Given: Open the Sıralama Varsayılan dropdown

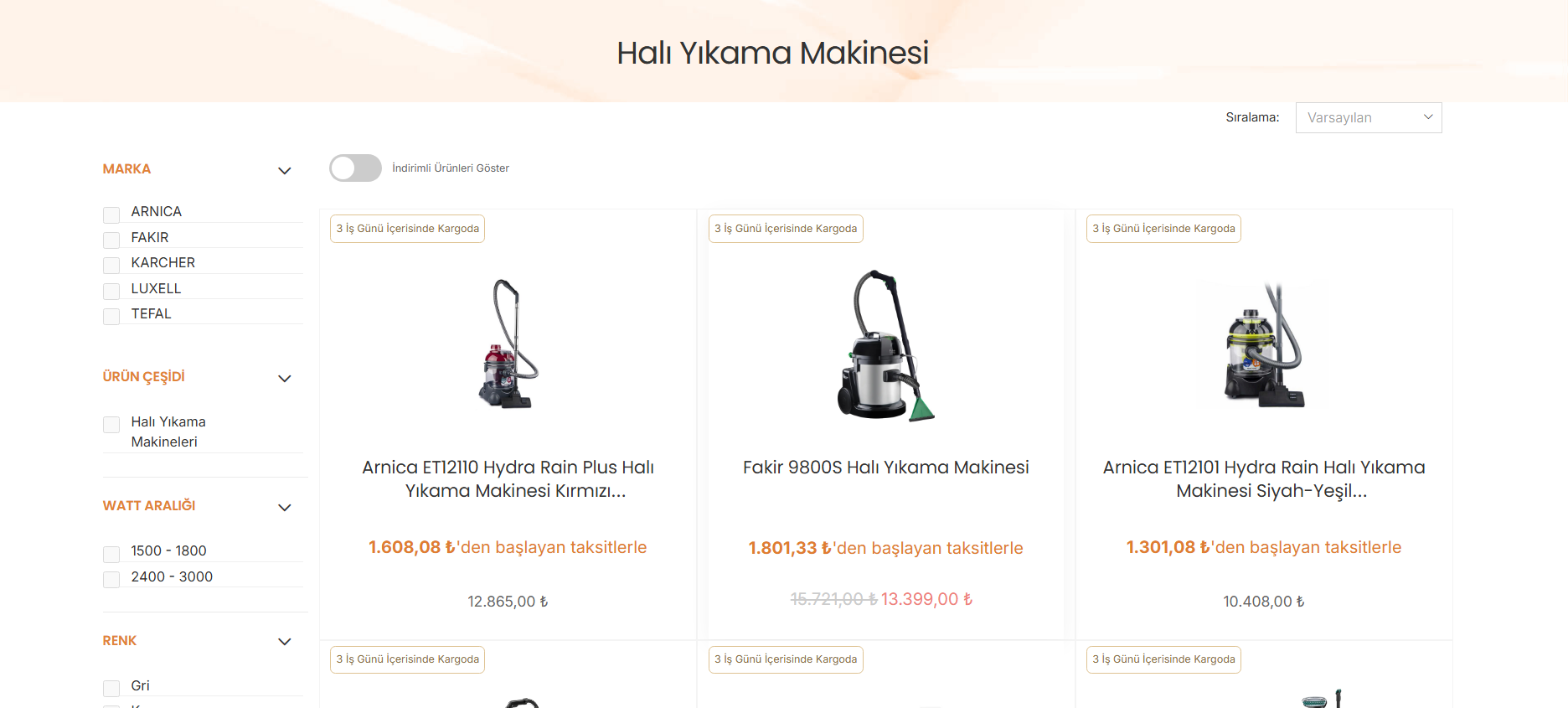Looking at the screenshot, I should coord(1369,117).
